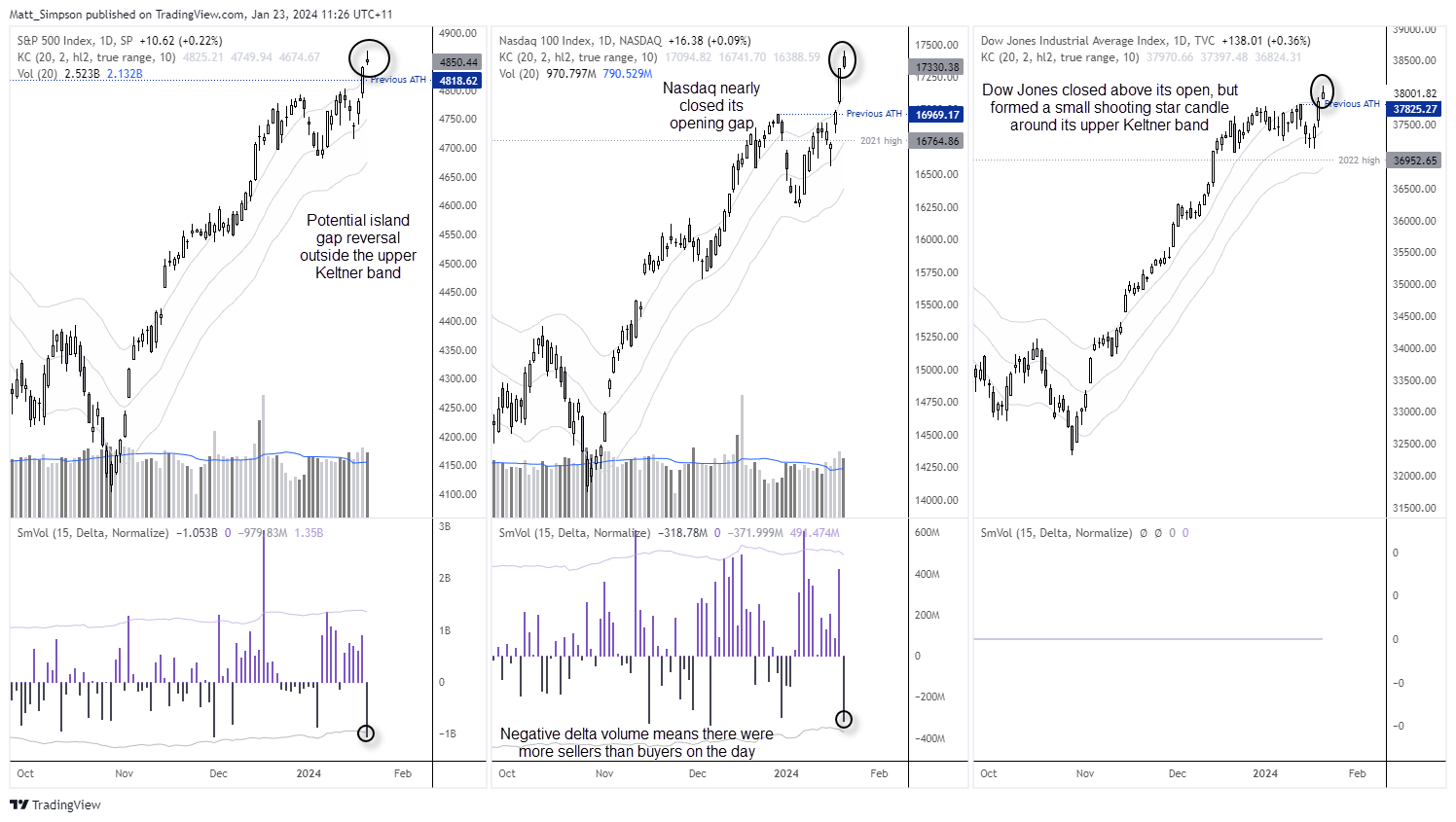
Task: Select the Nasdaq 100 Index chart title
Action: (x=625, y=41)
